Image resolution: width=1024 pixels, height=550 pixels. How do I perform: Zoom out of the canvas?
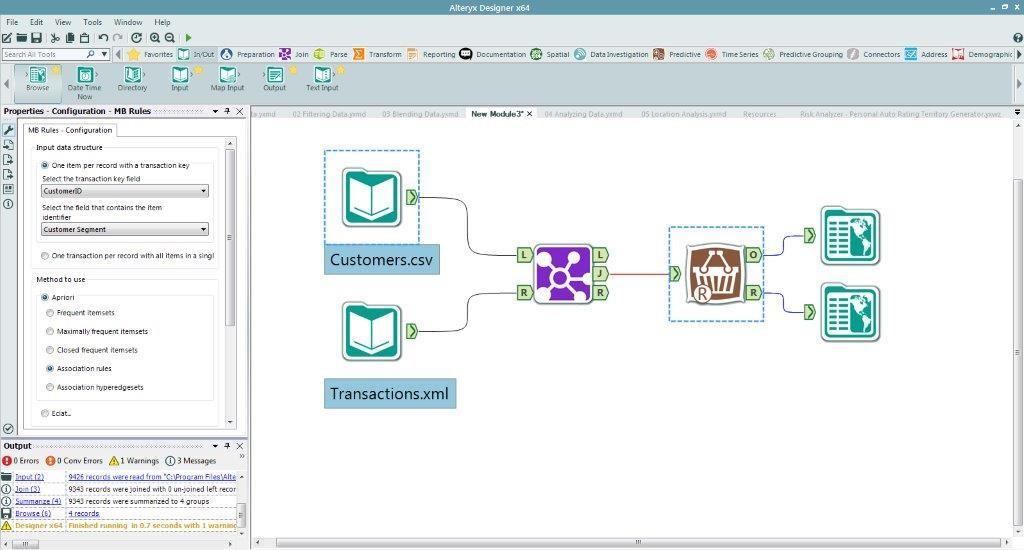pos(170,38)
